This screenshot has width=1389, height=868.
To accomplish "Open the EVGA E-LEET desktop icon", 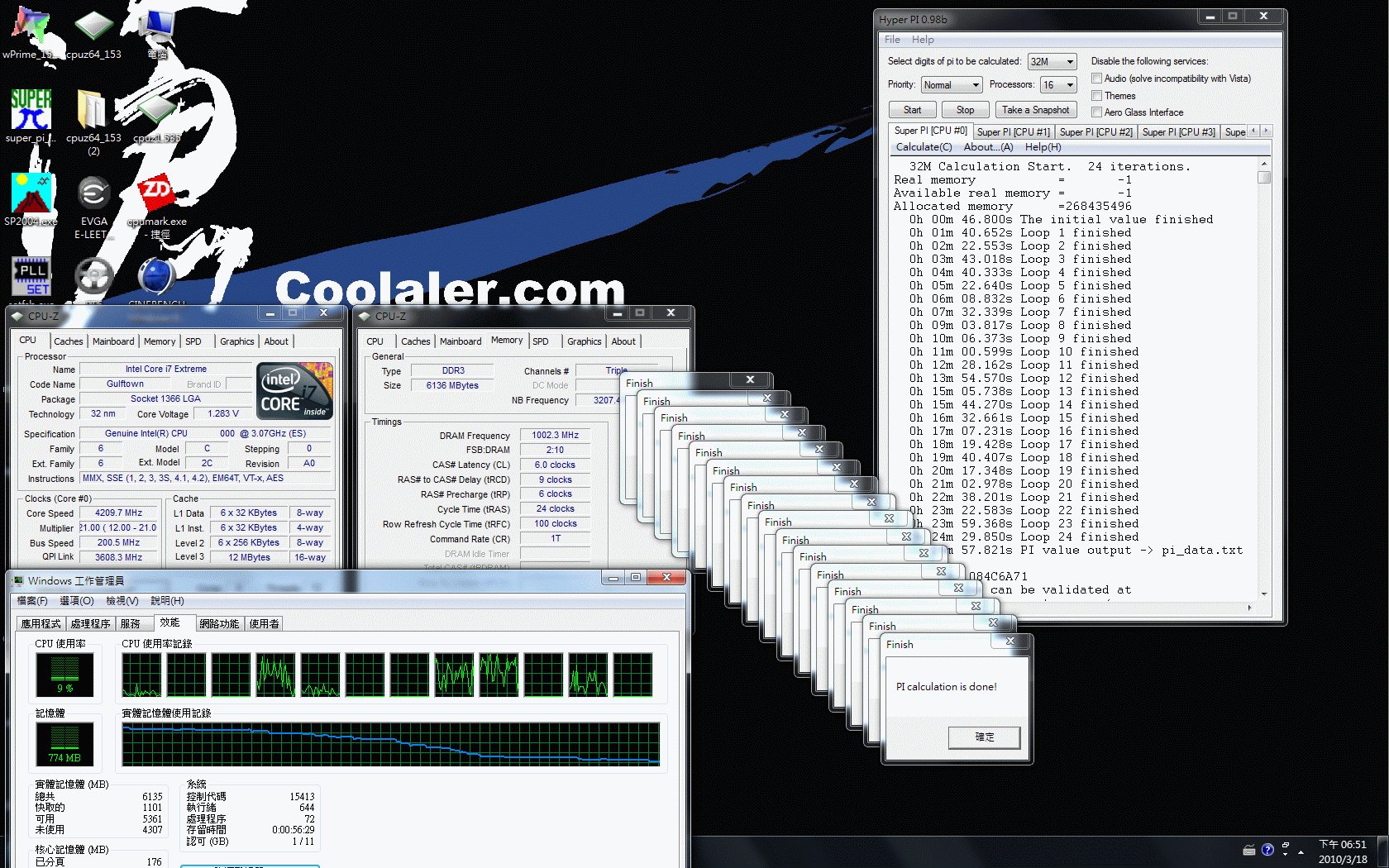I will 93,206.
